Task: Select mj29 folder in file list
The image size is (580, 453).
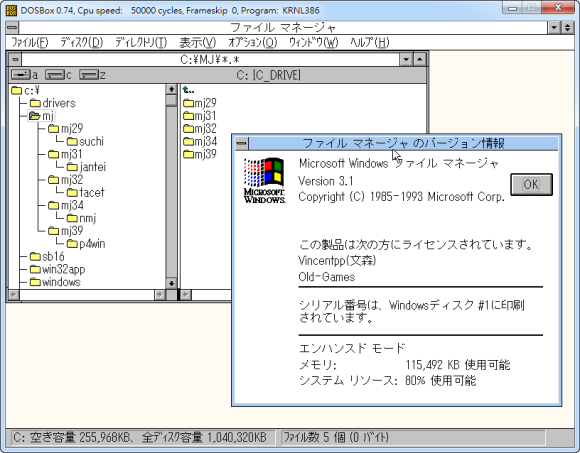Action: 200,103
